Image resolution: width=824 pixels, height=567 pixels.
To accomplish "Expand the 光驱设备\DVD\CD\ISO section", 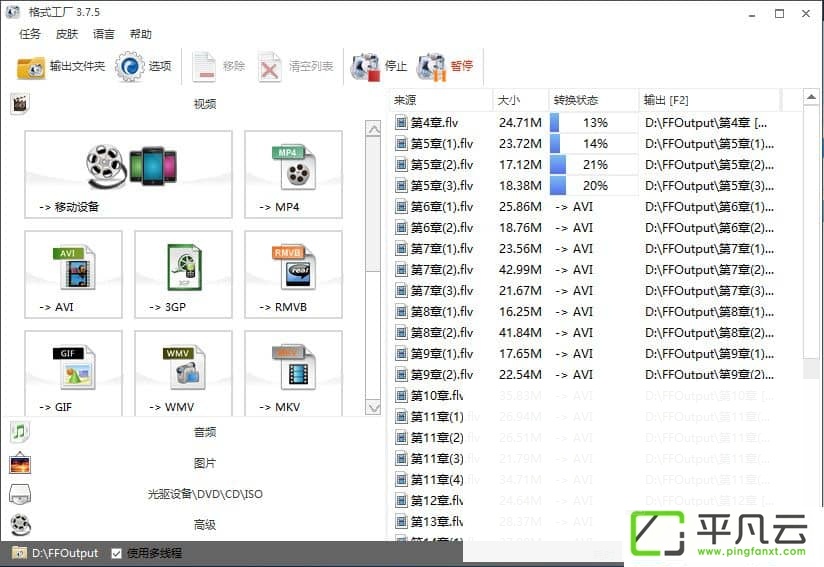I will [x=204, y=494].
